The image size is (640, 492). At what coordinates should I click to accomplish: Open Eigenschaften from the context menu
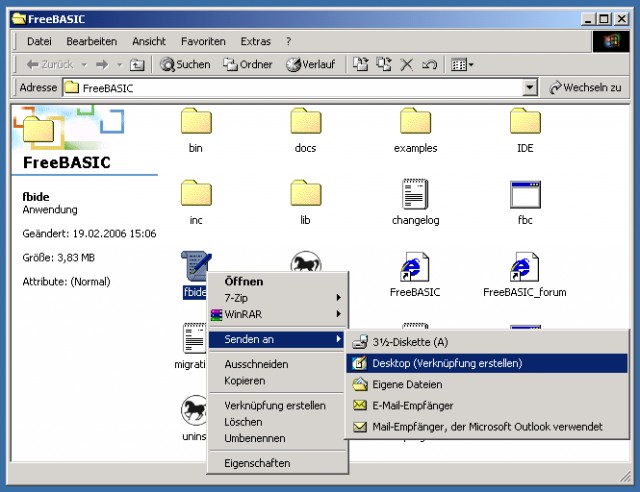[x=278, y=463]
